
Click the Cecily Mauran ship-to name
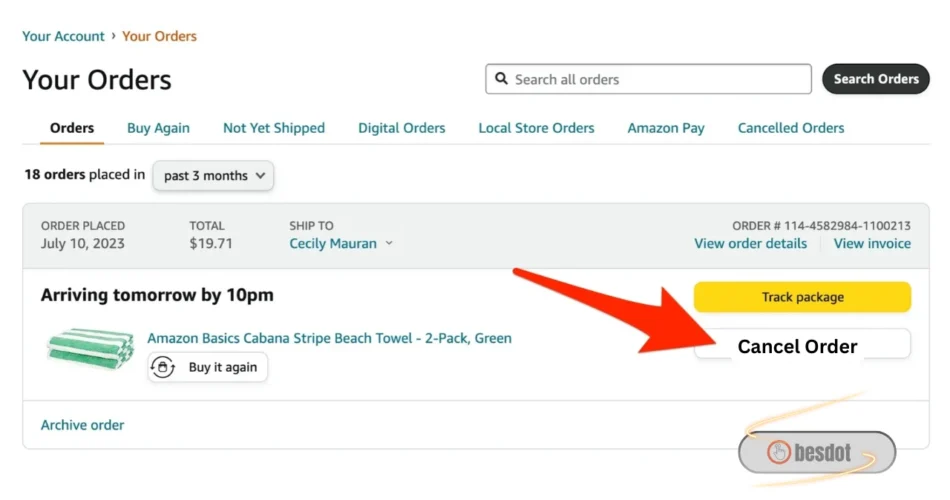click(x=333, y=244)
